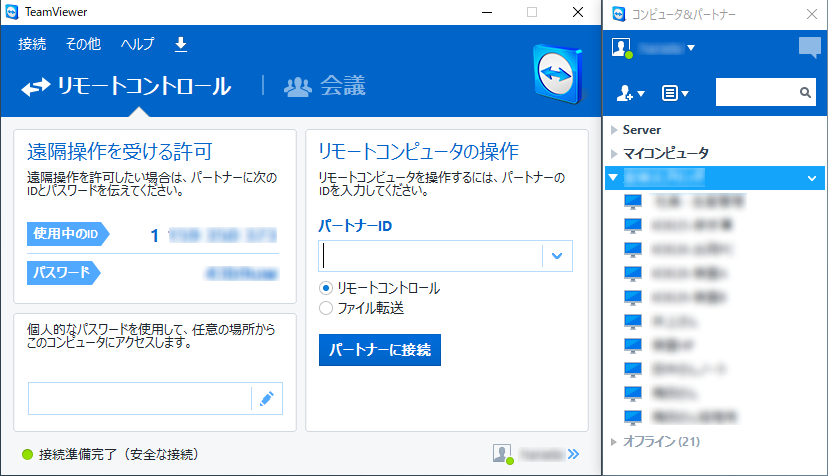828x476 pixels.
Task: Click the fourth computer icon in the list
Action: (x=633, y=274)
